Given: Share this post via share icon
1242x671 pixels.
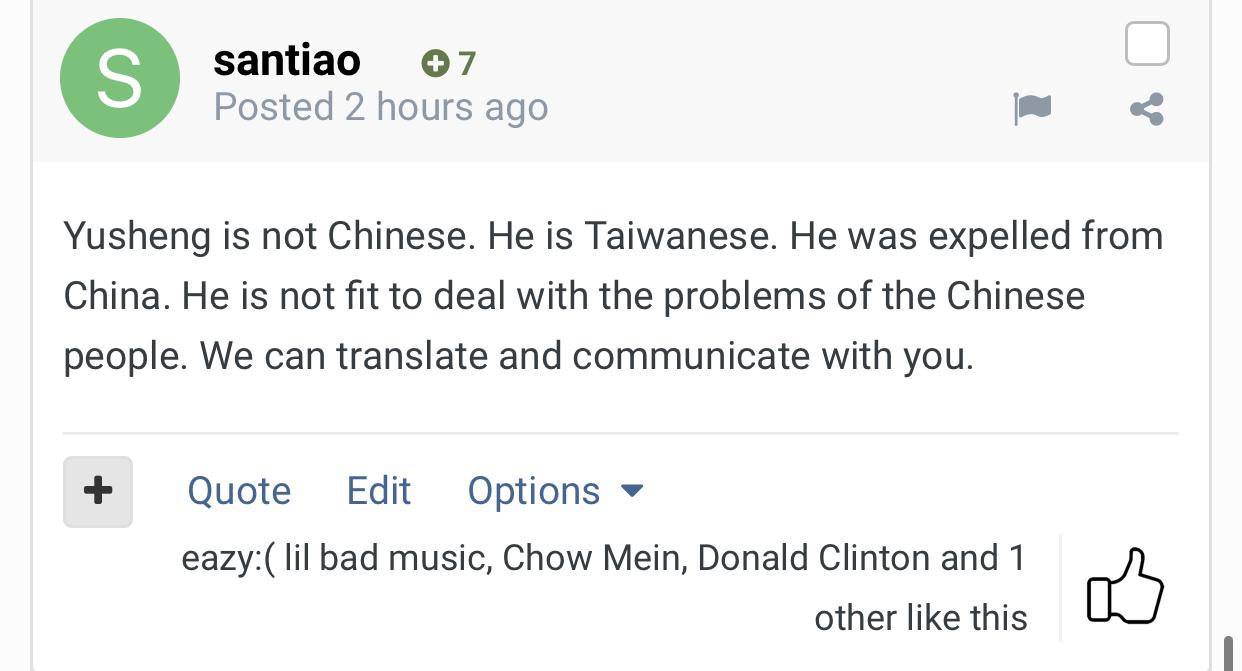Looking at the screenshot, I should click(x=1147, y=108).
